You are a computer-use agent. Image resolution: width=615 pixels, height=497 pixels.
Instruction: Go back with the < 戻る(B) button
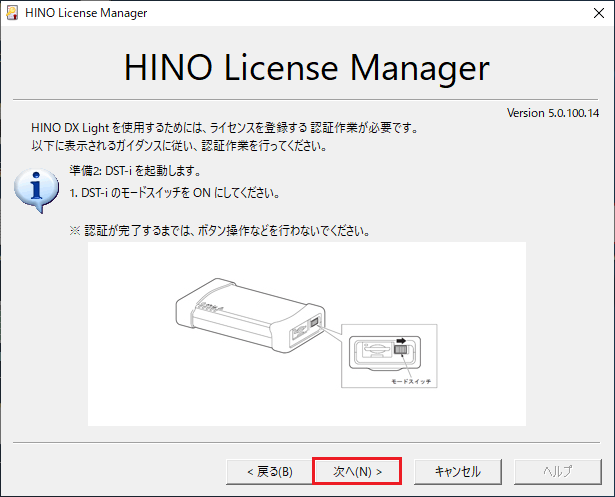pyautogui.click(x=269, y=471)
